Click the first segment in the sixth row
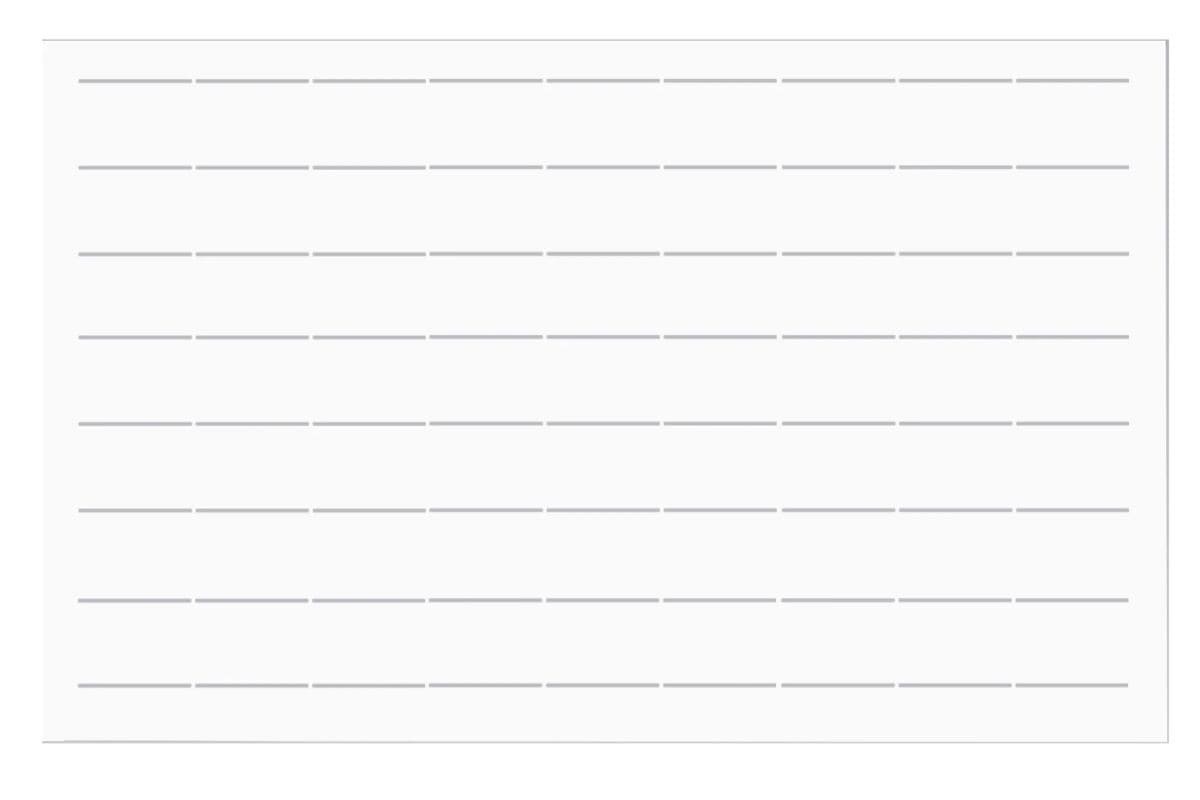 pos(135,511)
